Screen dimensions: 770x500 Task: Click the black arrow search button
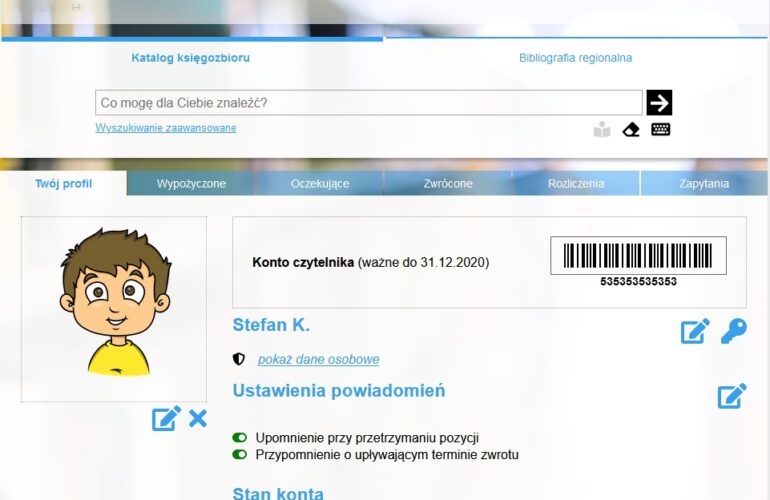click(659, 103)
